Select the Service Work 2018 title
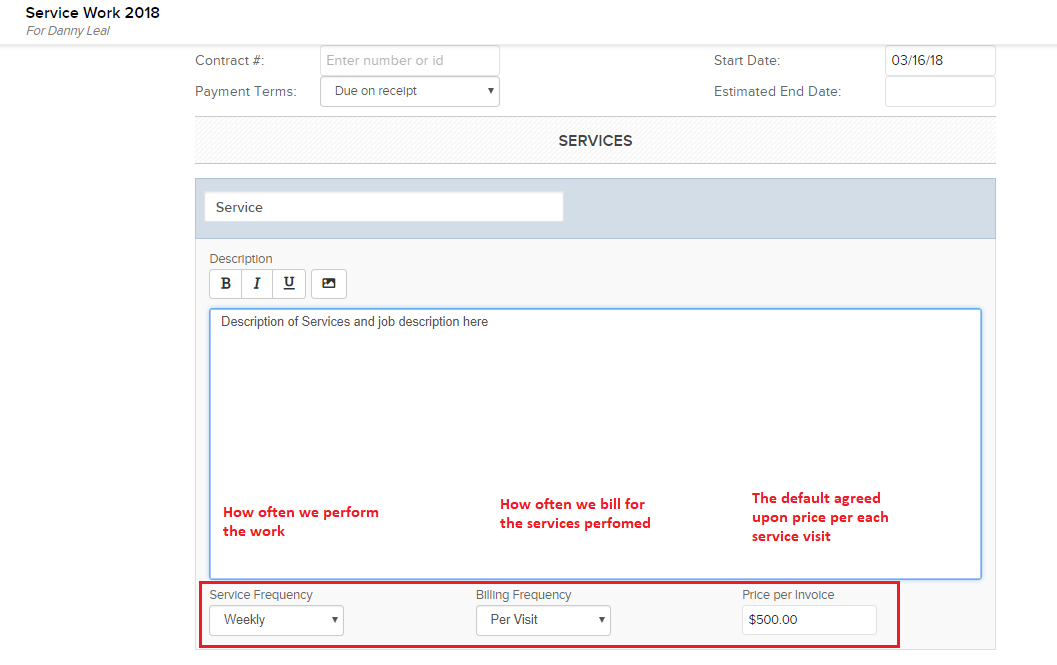 tap(92, 13)
